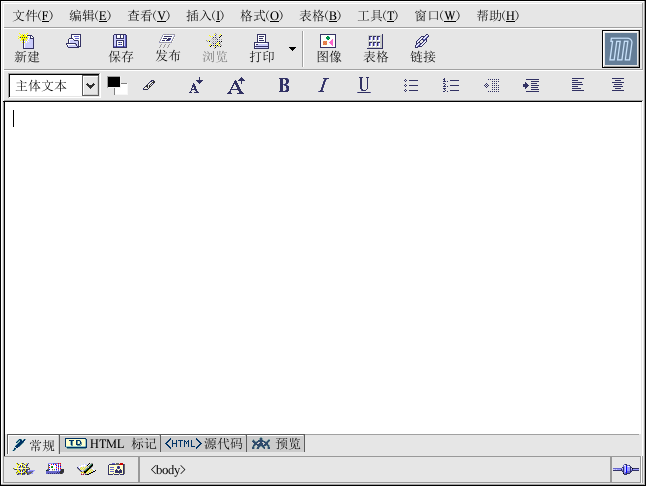Pick the black text color swatch

pos(113,83)
